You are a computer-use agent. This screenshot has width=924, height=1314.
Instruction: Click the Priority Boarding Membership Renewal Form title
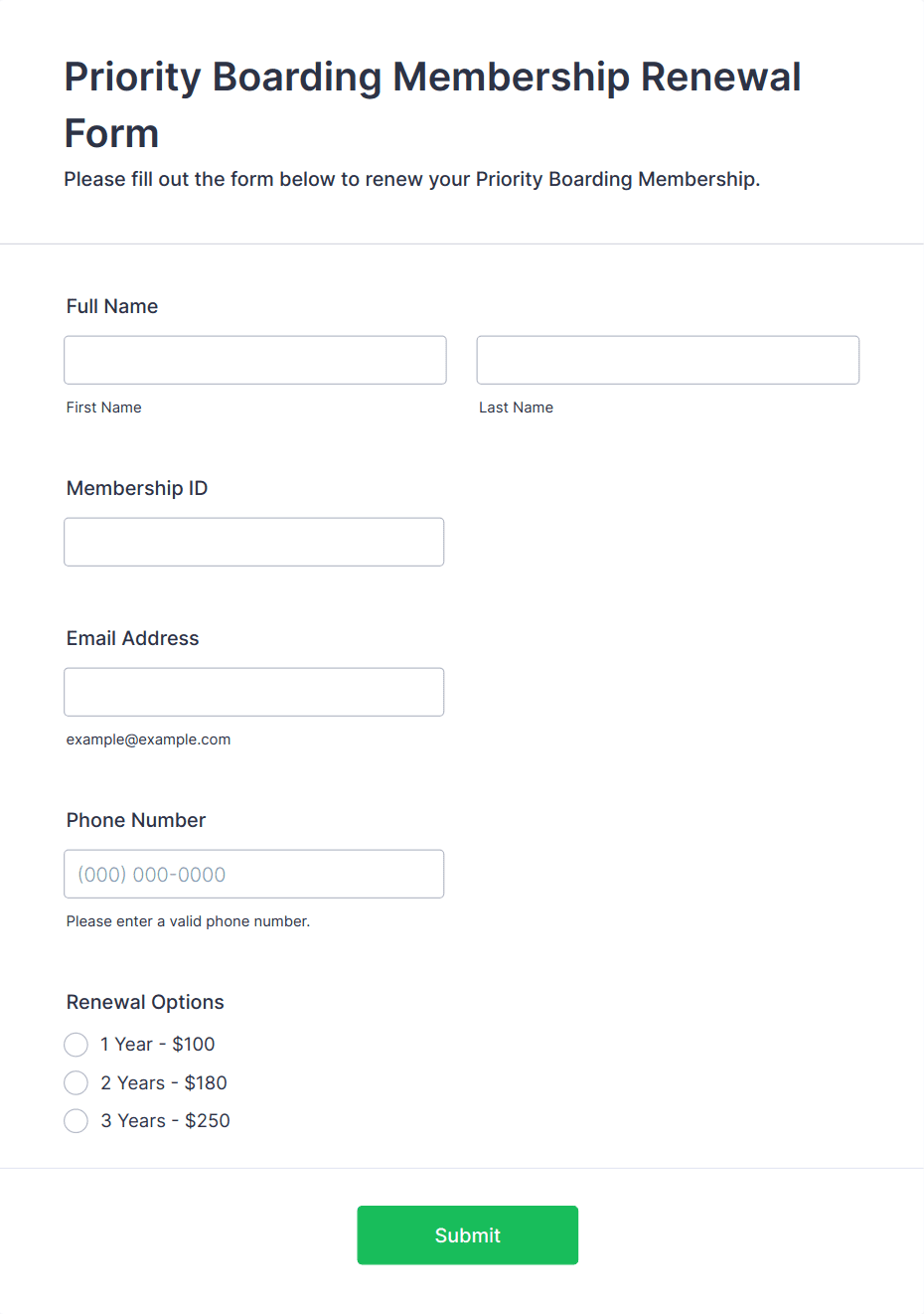pyautogui.click(x=433, y=104)
